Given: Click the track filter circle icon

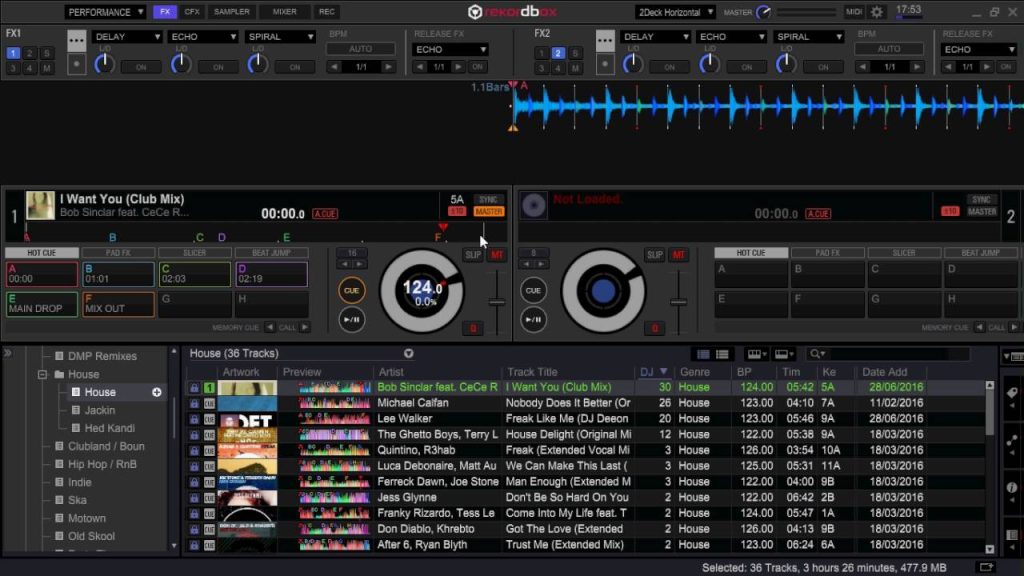Looking at the screenshot, I should tap(409, 353).
